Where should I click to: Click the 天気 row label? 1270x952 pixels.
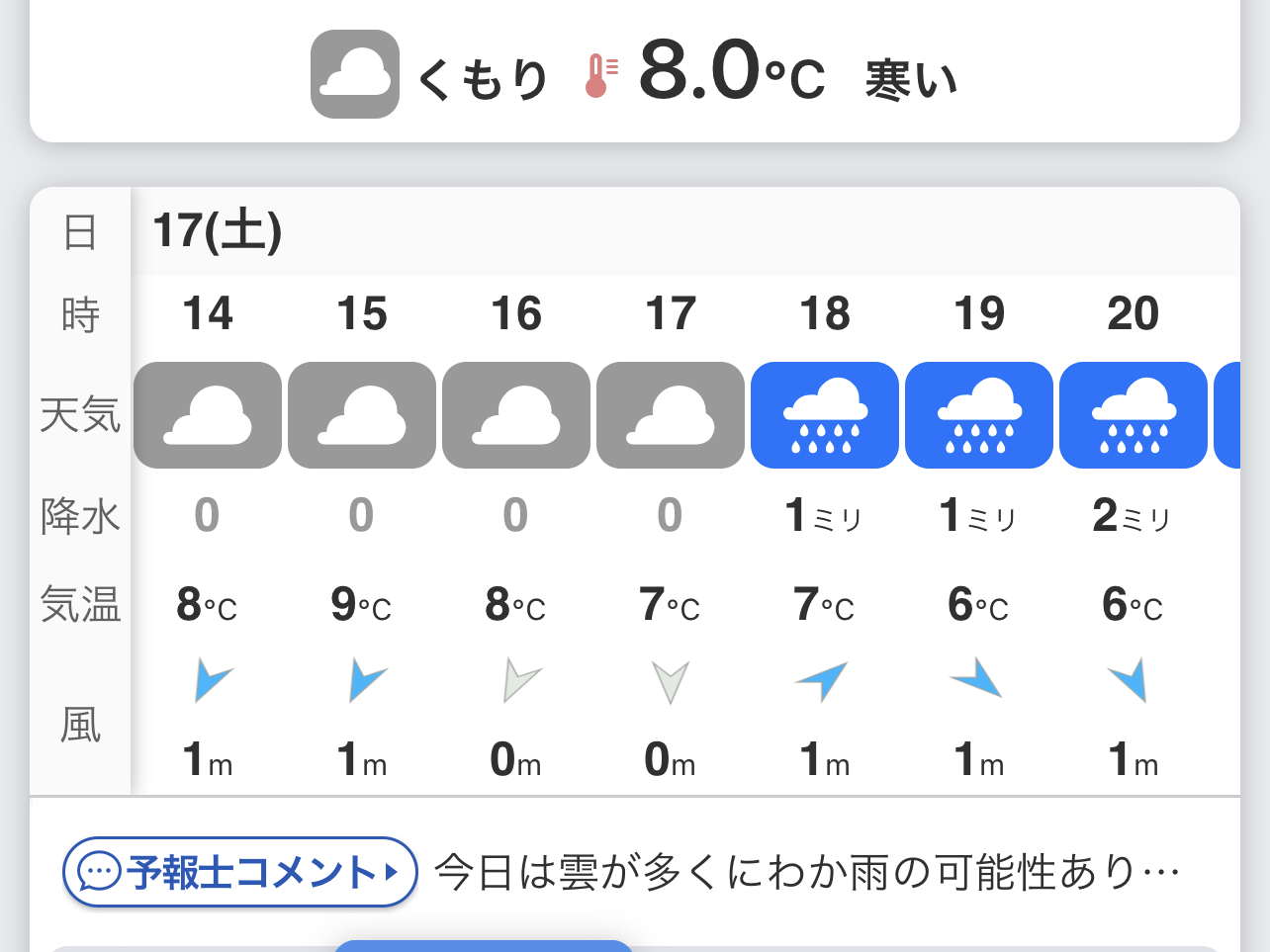[x=80, y=415]
